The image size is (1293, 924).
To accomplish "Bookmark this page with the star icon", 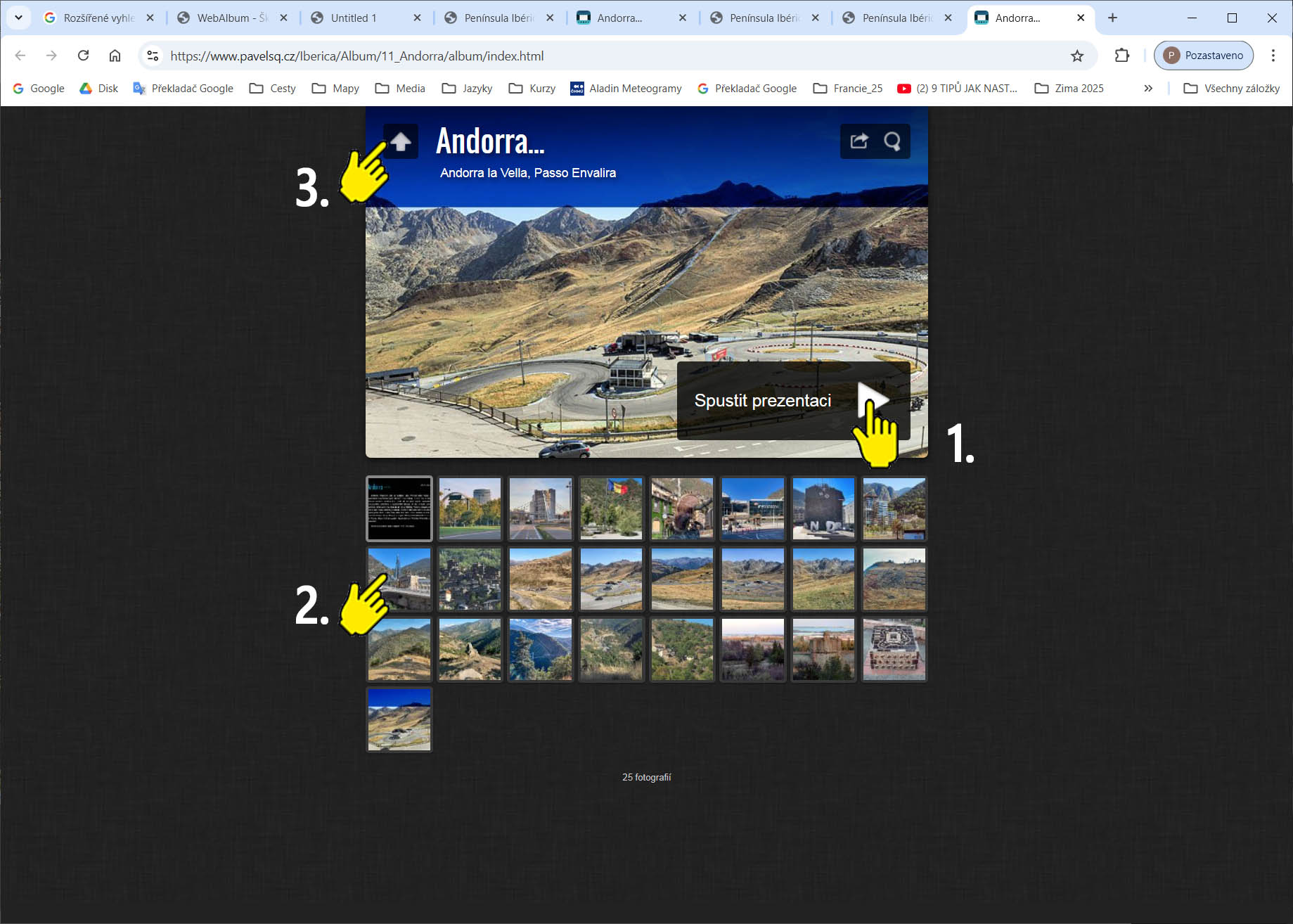I will 1076,56.
